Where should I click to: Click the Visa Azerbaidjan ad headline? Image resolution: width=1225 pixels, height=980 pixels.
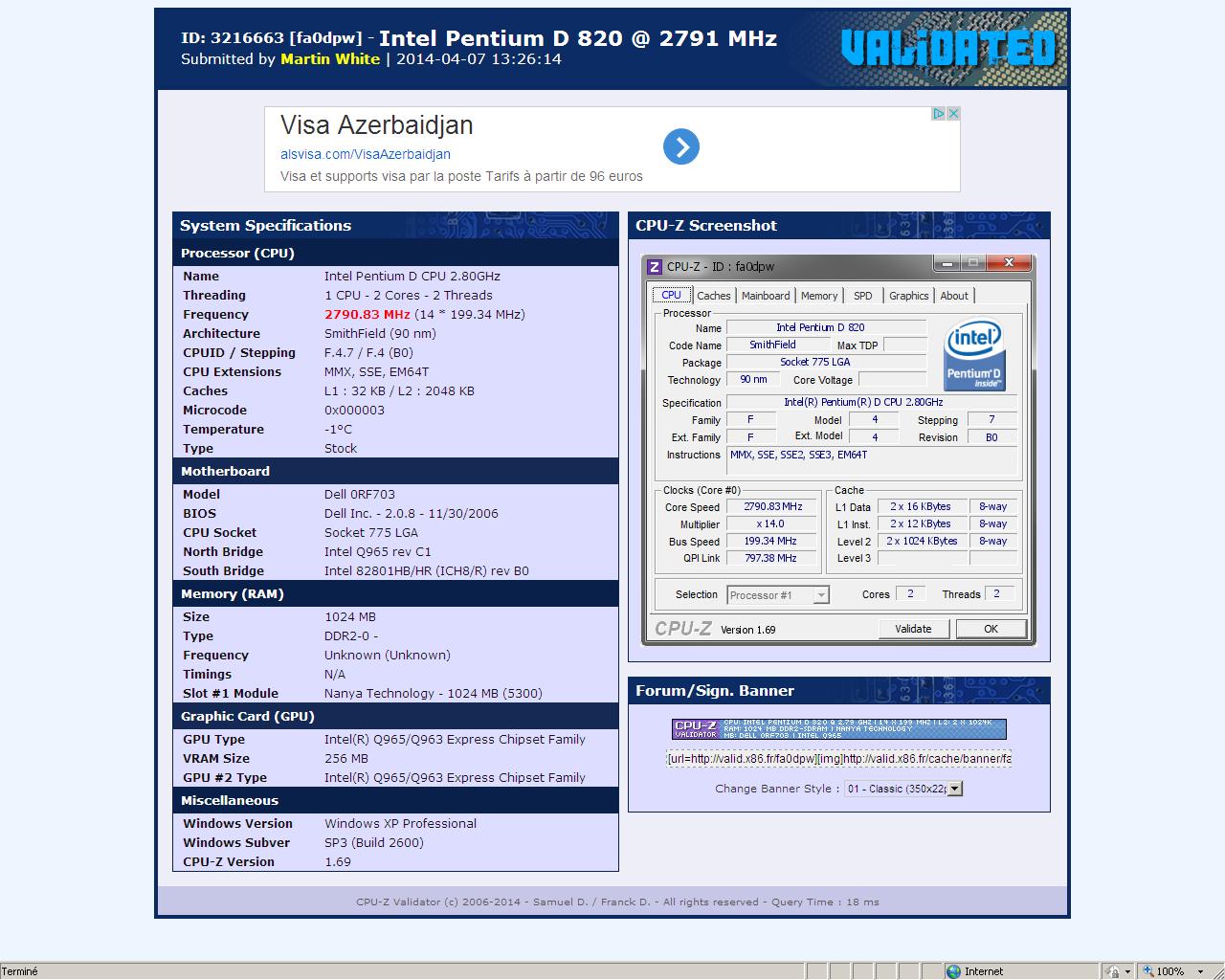pyautogui.click(x=376, y=125)
